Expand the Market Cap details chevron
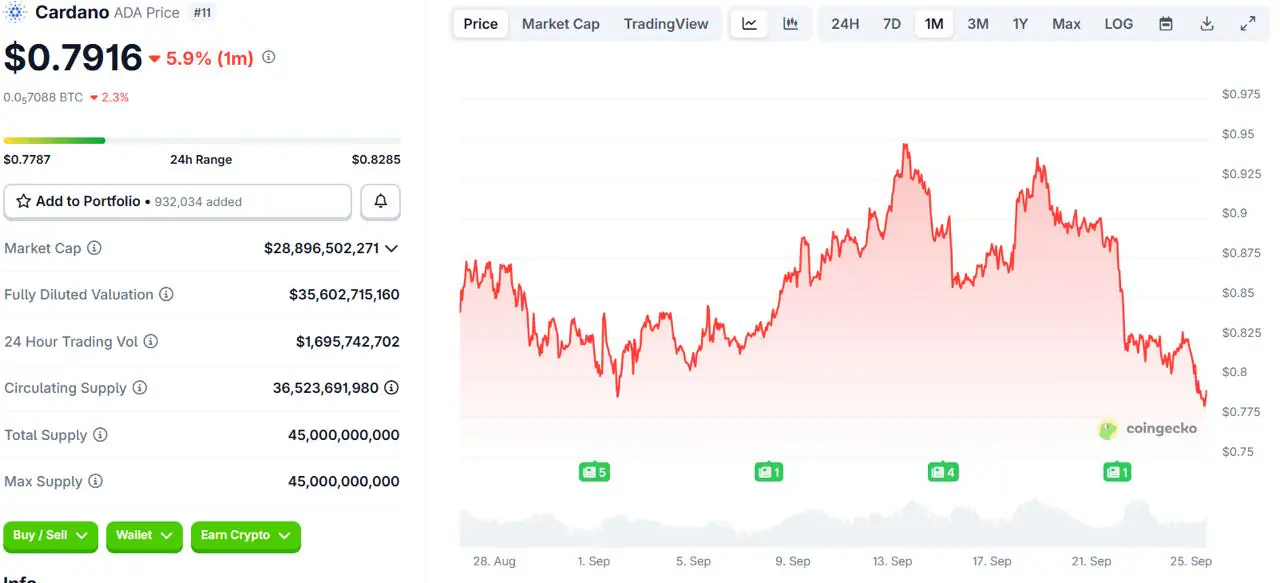 [x=391, y=248]
